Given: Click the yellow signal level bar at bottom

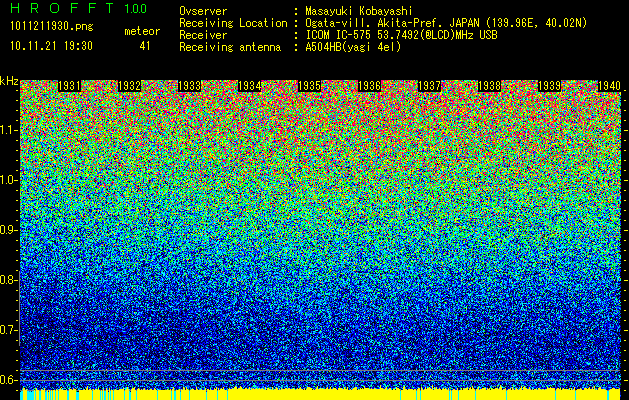Looking at the screenshot, I should [x=320, y=394].
